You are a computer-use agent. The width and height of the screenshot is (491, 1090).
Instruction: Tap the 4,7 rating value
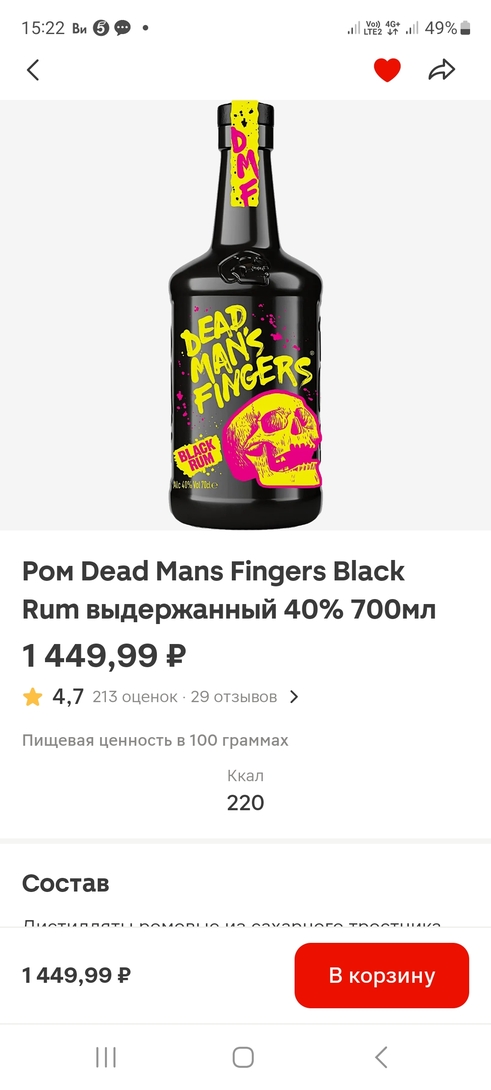tap(68, 697)
